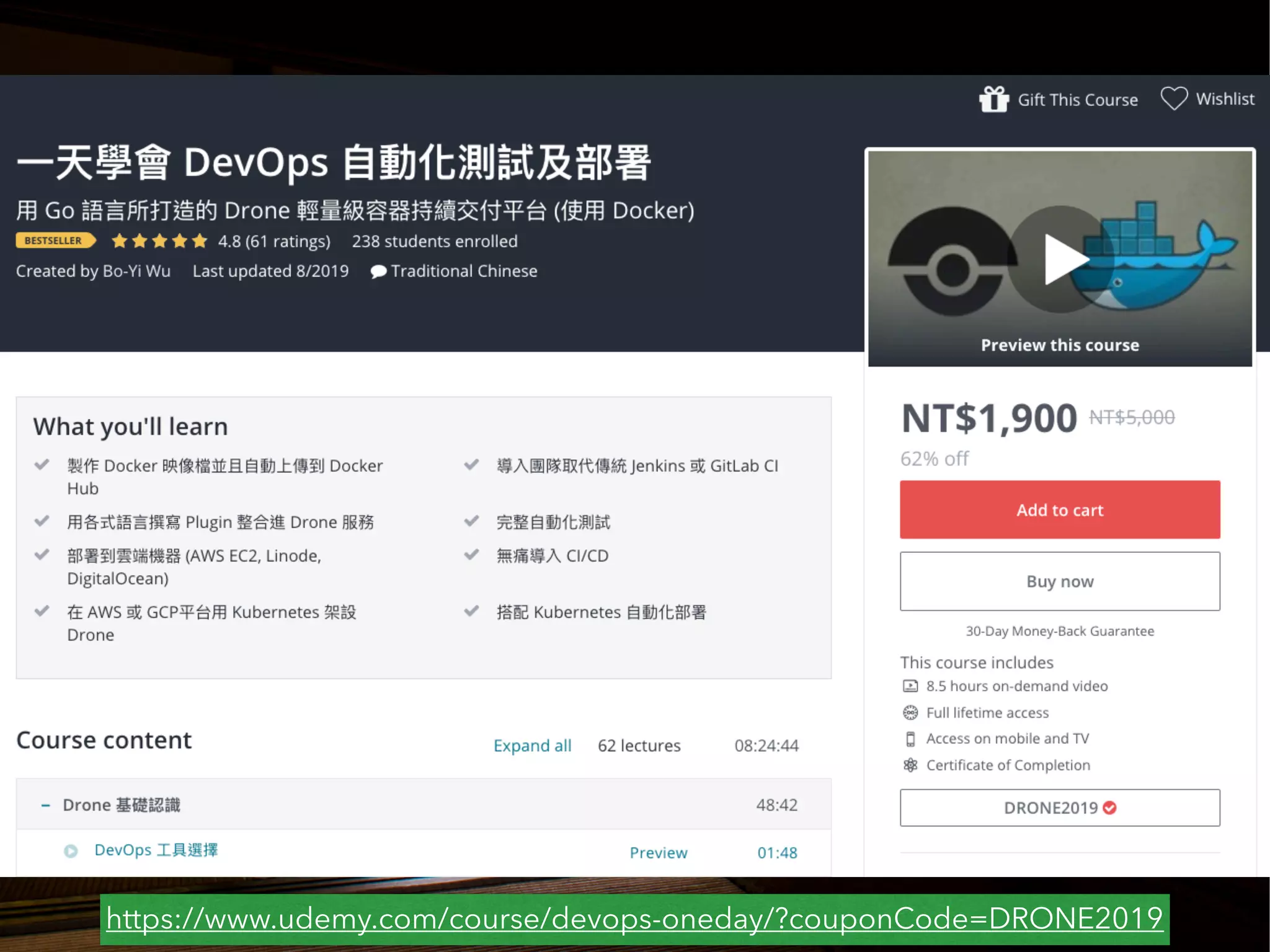The height and width of the screenshot is (952, 1270).
Task: Click 238 students enrolled text
Action: coord(435,241)
